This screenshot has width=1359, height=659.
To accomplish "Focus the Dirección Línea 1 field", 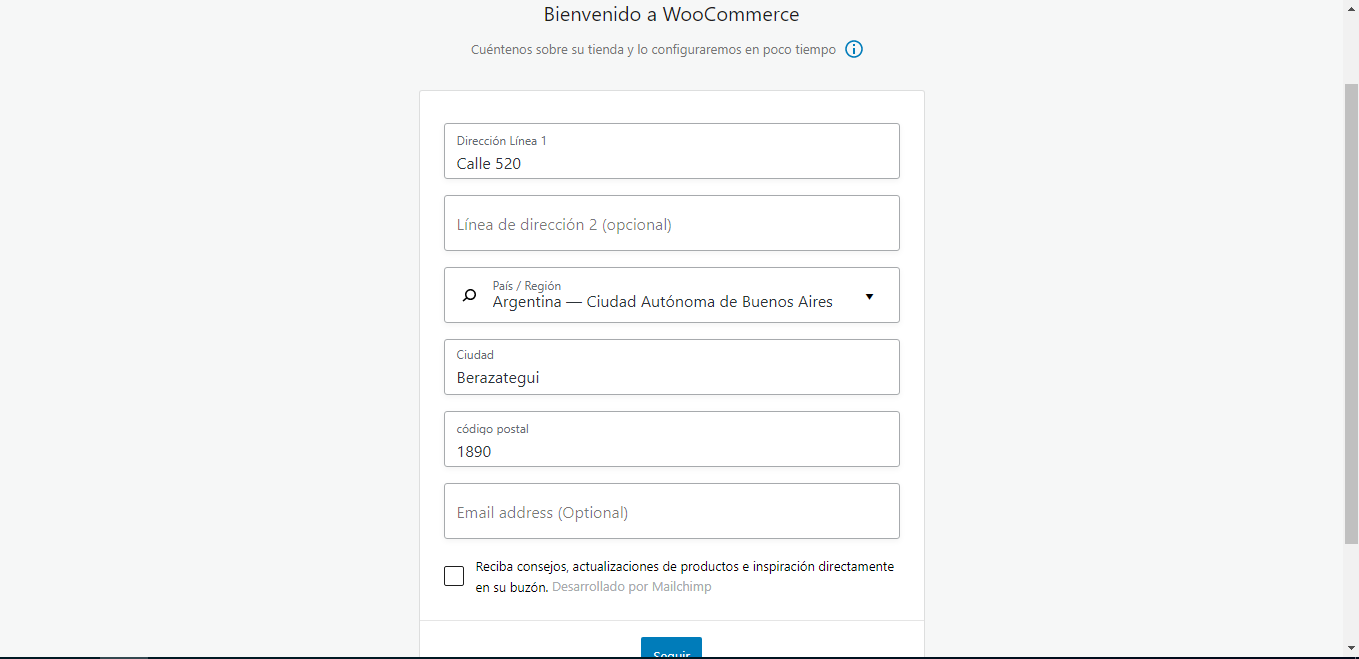I will (x=671, y=163).
